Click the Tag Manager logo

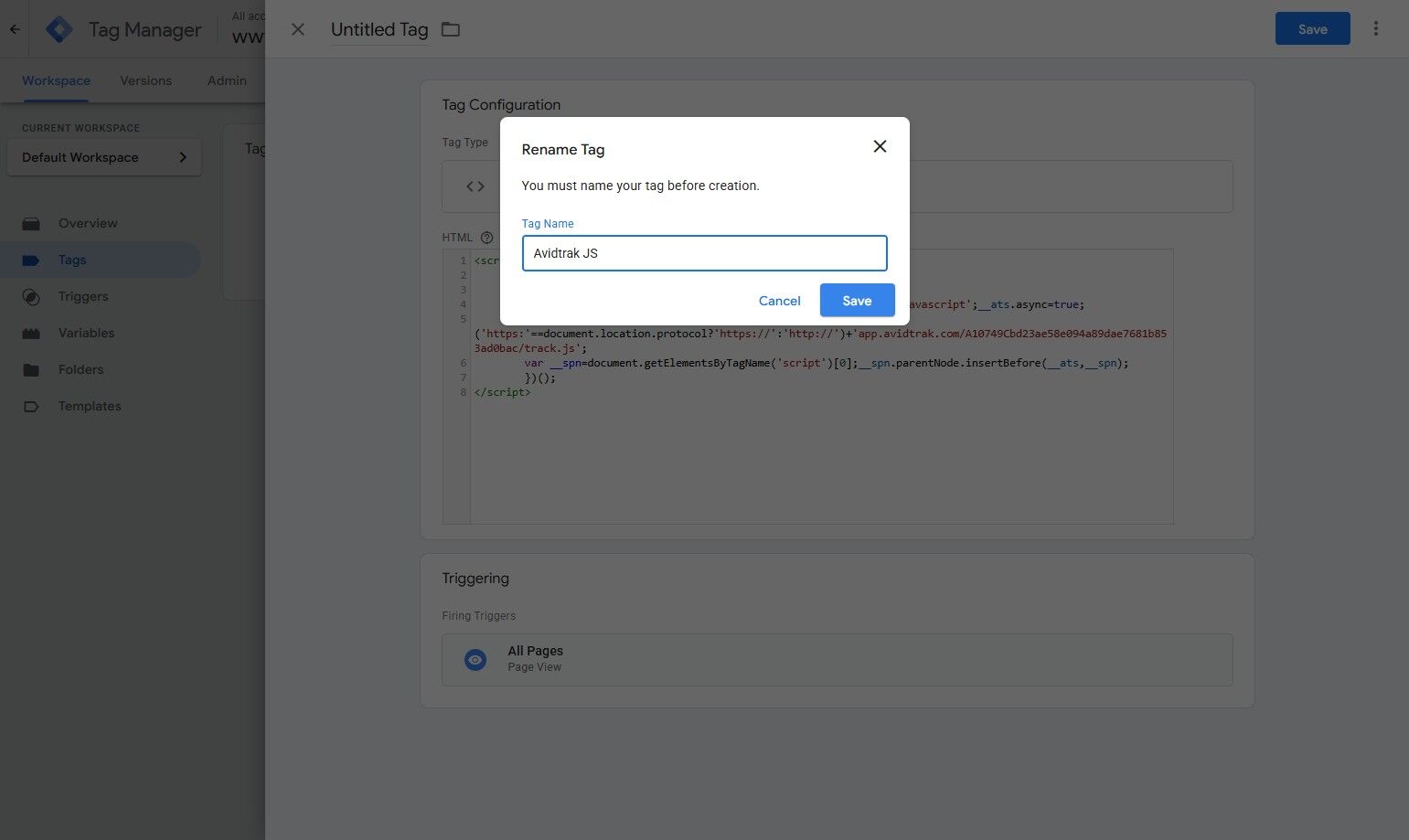coord(59,29)
